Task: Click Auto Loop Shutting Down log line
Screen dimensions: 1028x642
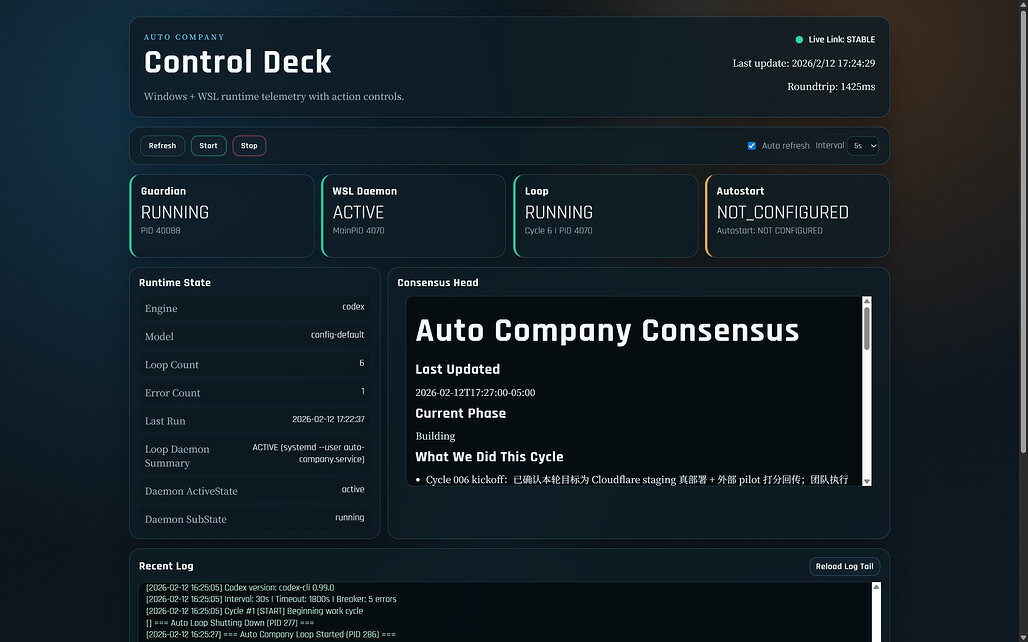Action: [x=230, y=623]
